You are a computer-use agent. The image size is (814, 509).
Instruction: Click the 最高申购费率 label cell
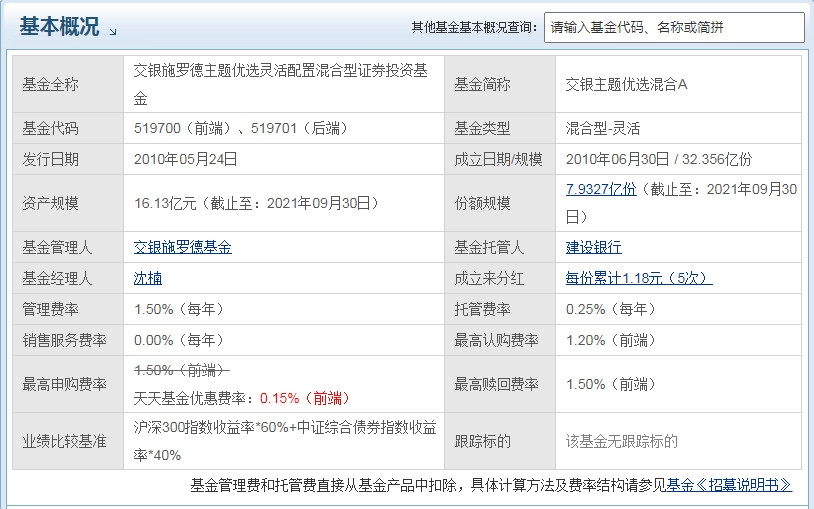(68, 384)
